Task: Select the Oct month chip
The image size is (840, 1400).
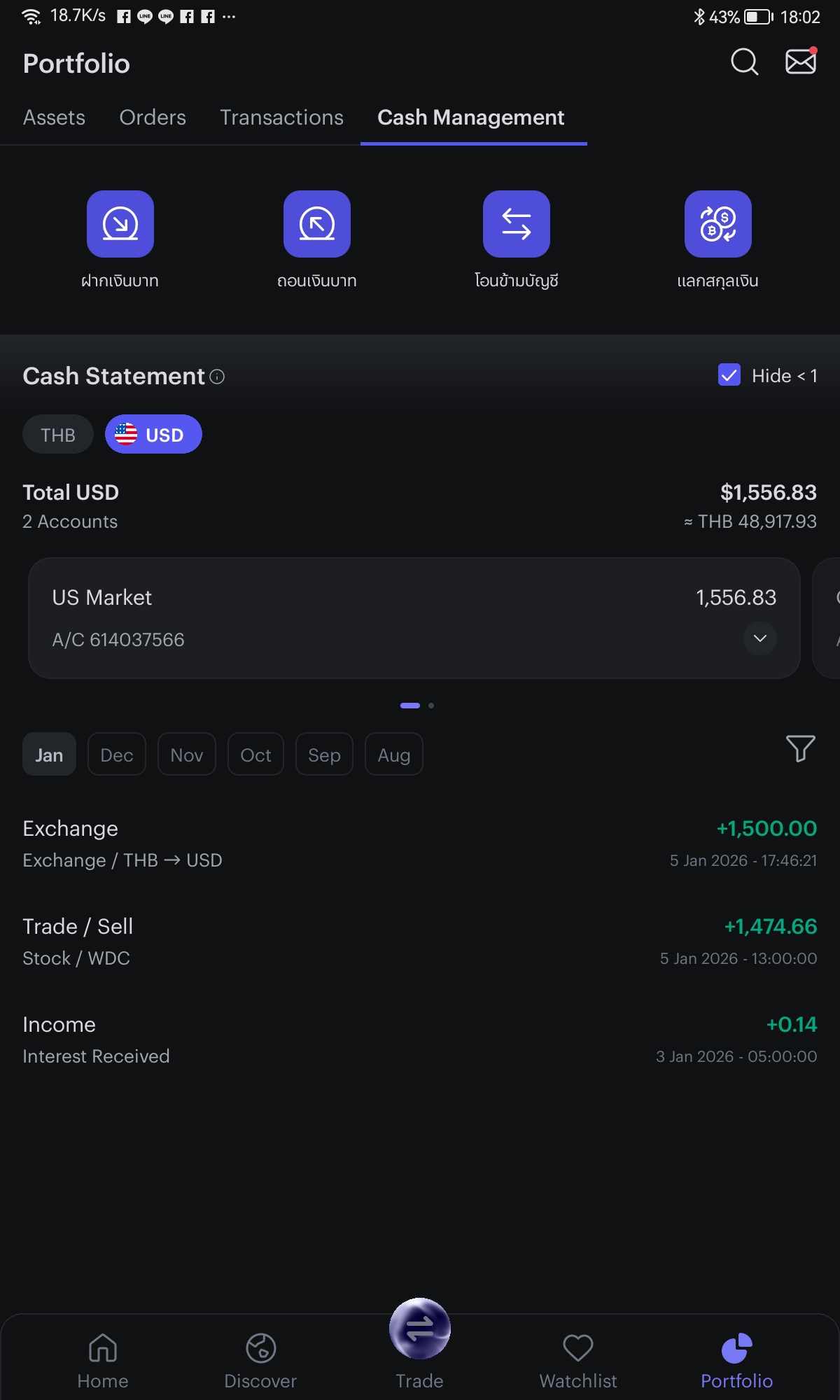Action: tap(255, 755)
